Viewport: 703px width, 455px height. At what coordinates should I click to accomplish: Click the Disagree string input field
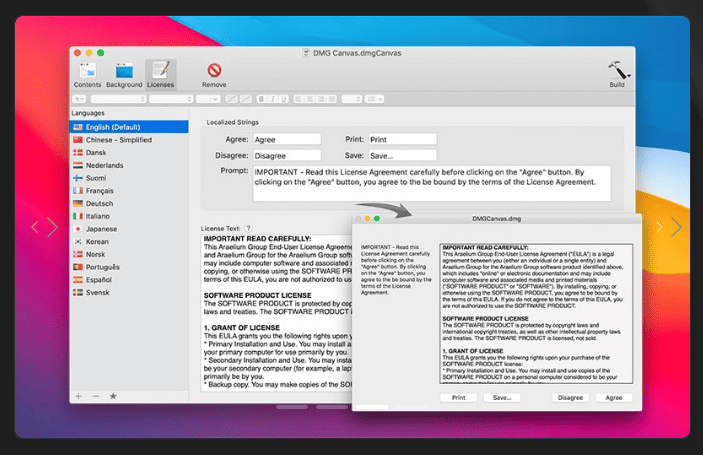click(287, 156)
